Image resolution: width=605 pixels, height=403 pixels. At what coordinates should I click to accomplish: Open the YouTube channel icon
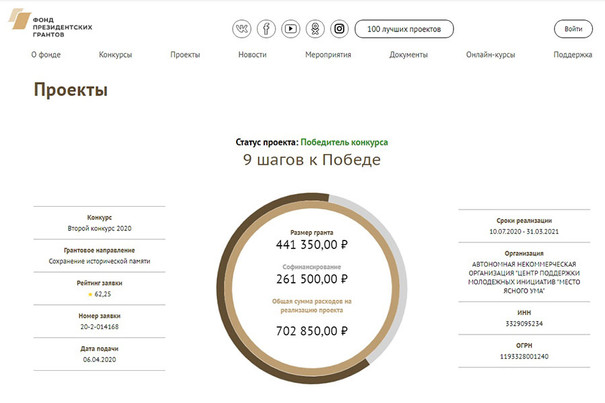pos(291,29)
